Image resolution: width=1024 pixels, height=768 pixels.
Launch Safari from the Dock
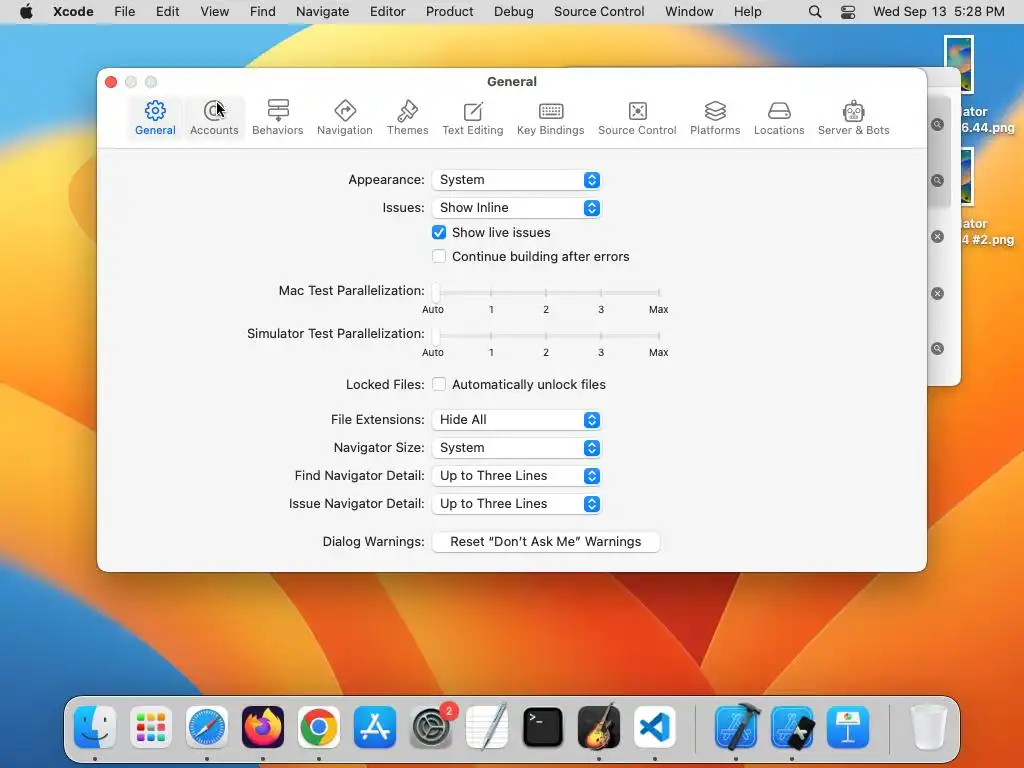pos(207,727)
